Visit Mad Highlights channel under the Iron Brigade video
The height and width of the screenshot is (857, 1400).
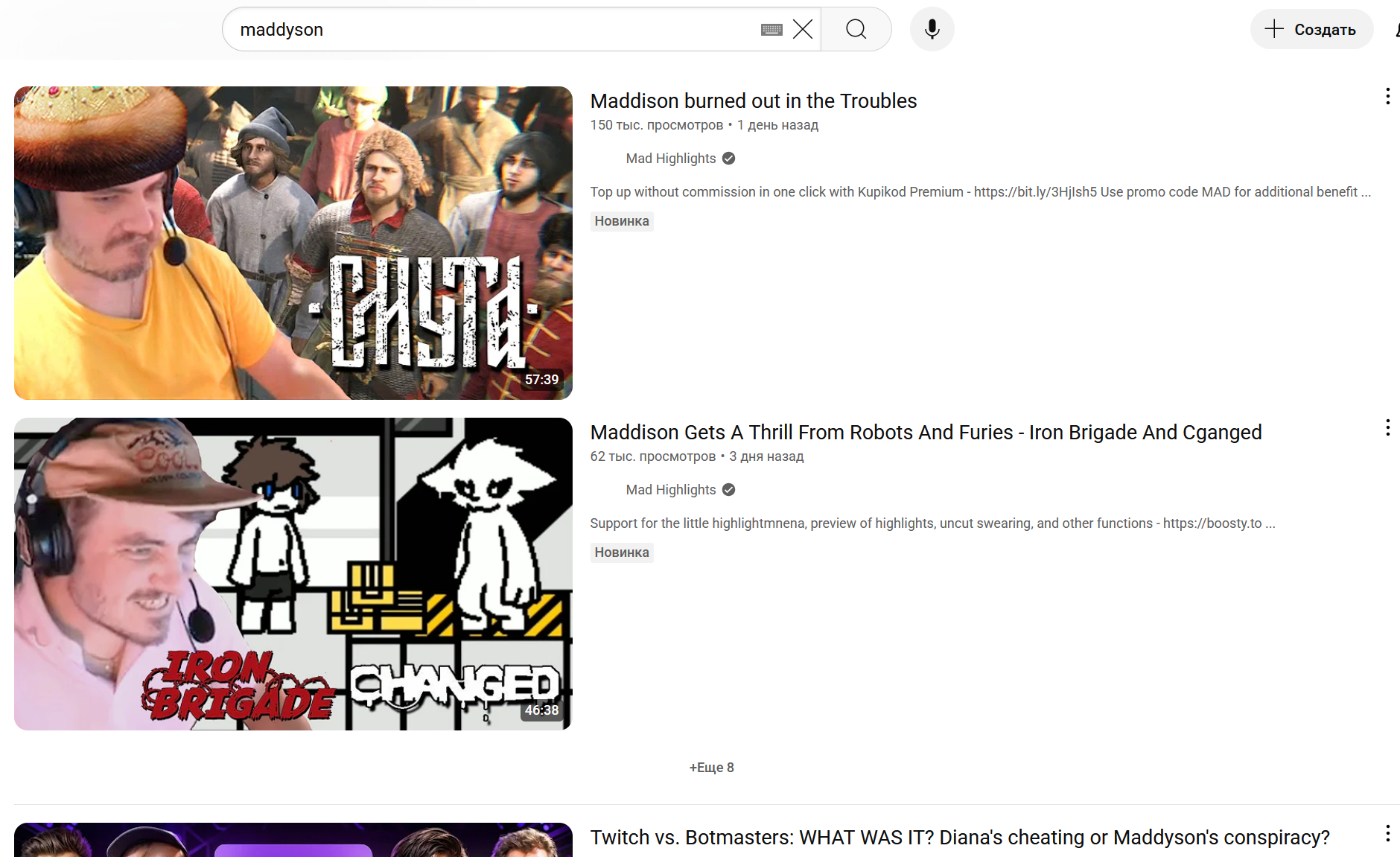pyautogui.click(x=671, y=490)
